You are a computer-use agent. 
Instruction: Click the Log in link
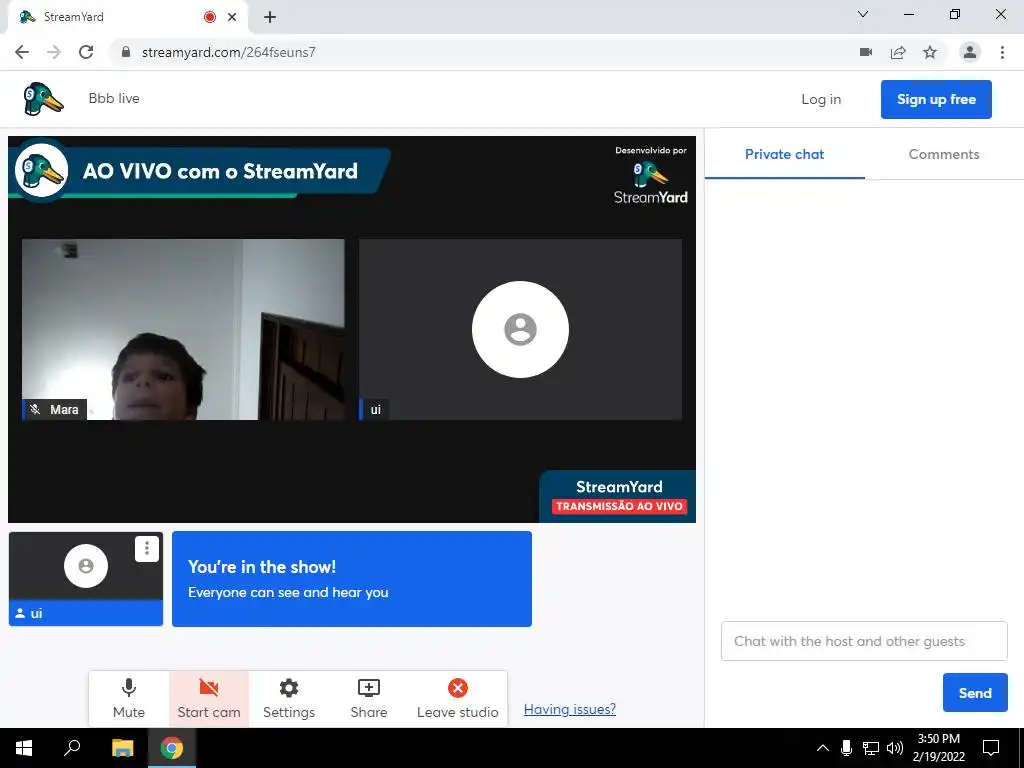(x=821, y=99)
